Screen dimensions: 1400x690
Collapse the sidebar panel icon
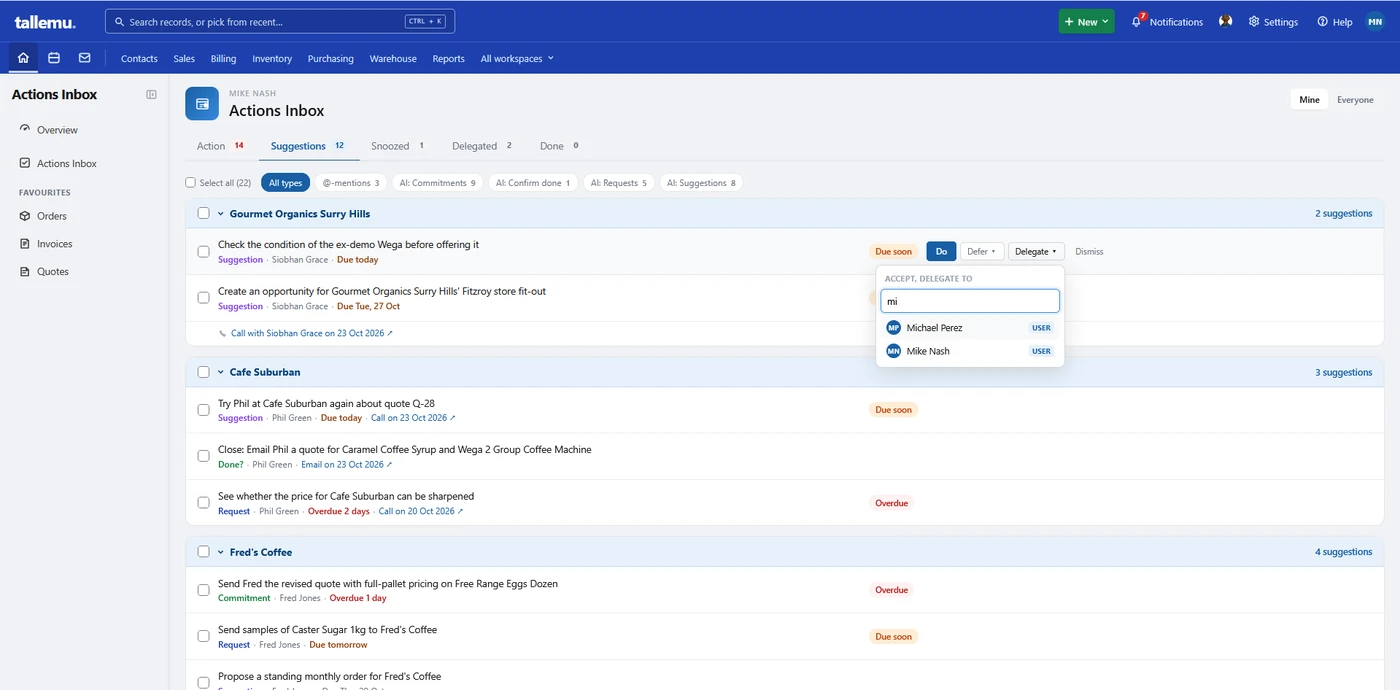(x=151, y=95)
